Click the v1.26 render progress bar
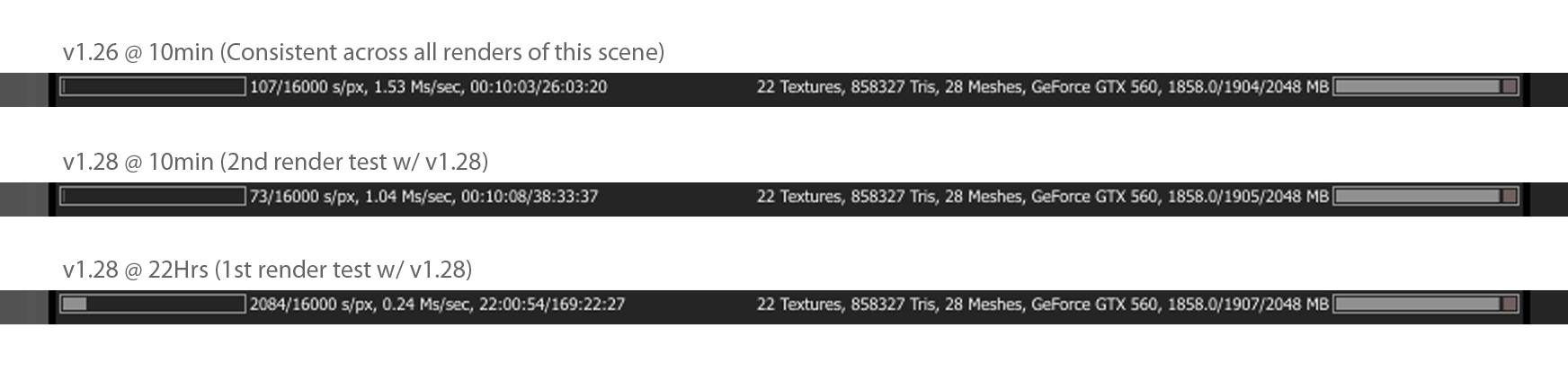1568x372 pixels. click(153, 86)
